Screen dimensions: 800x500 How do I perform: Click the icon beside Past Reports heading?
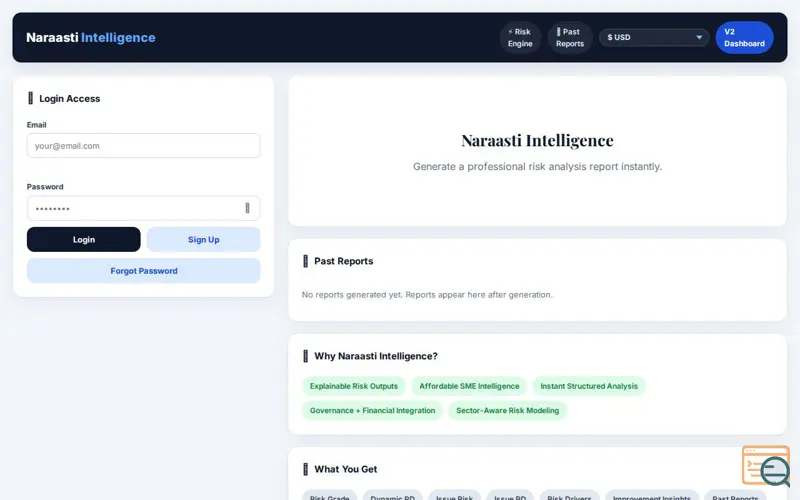click(x=306, y=261)
